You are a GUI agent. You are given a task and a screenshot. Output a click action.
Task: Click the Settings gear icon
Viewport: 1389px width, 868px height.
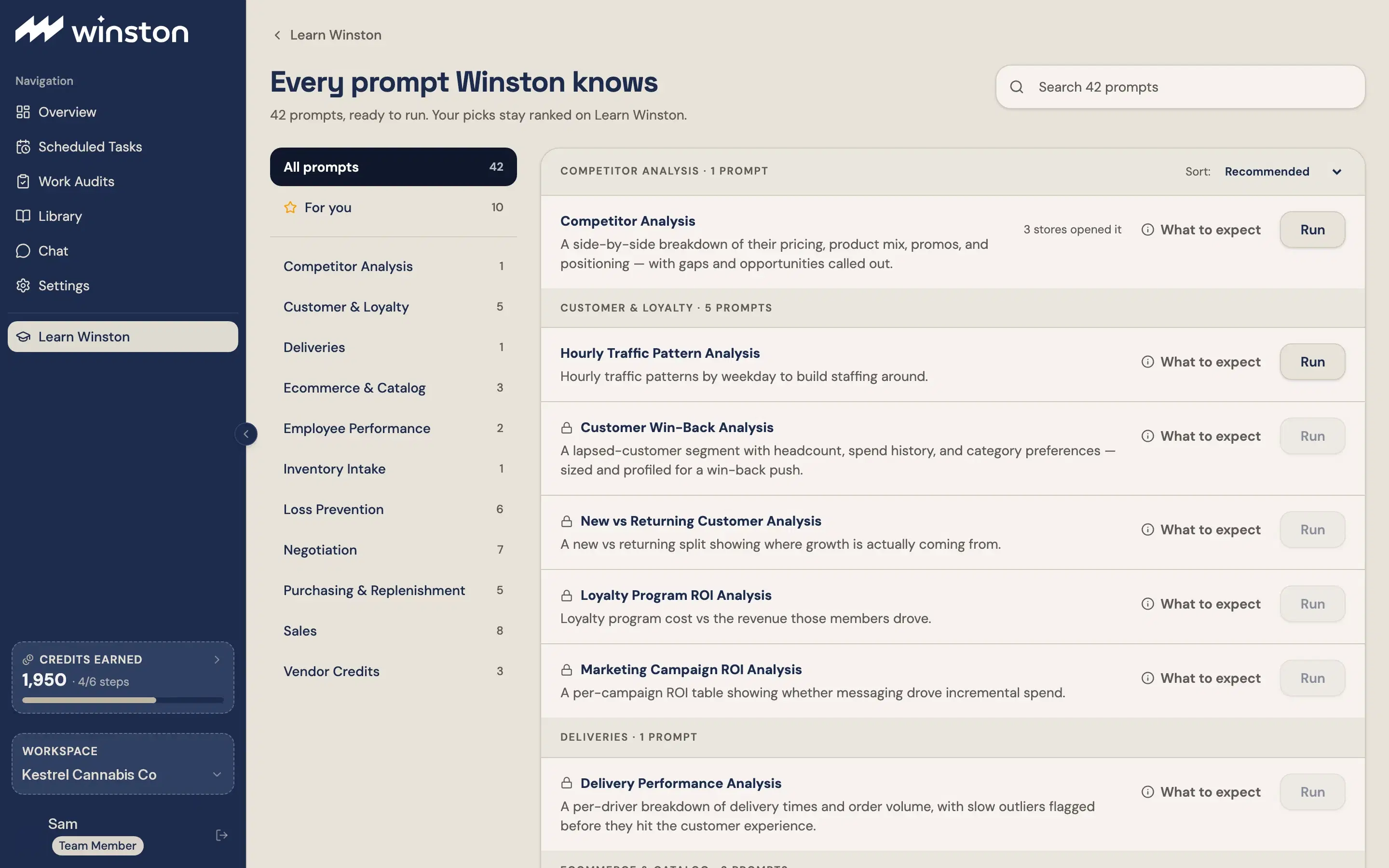coord(23,285)
